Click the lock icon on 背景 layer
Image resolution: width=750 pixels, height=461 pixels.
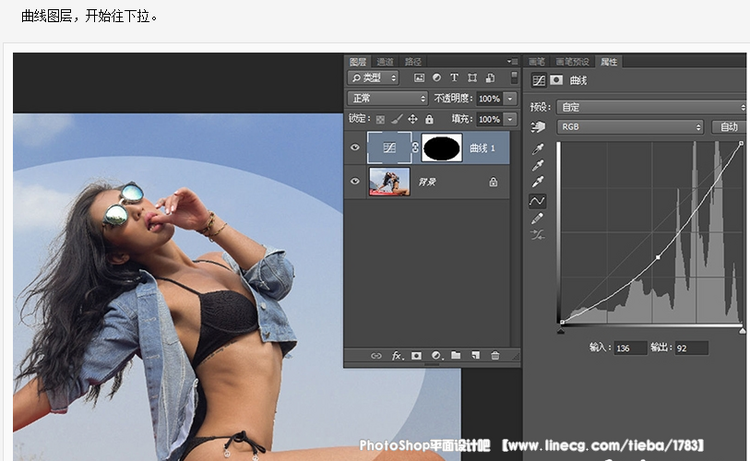click(x=493, y=182)
